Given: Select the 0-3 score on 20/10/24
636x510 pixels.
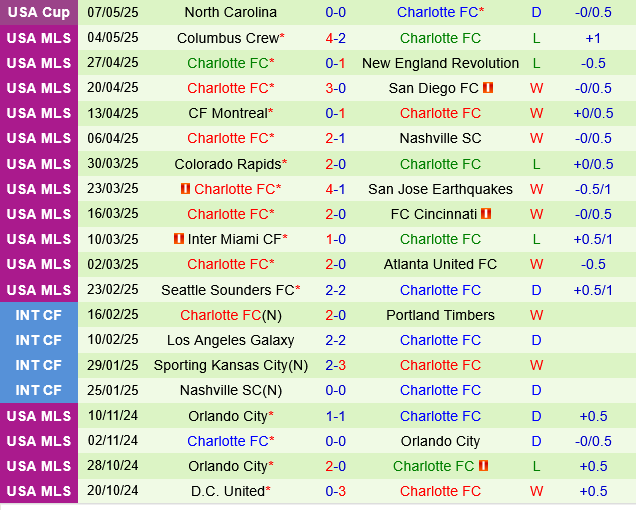Looking at the screenshot, I should point(335,491).
